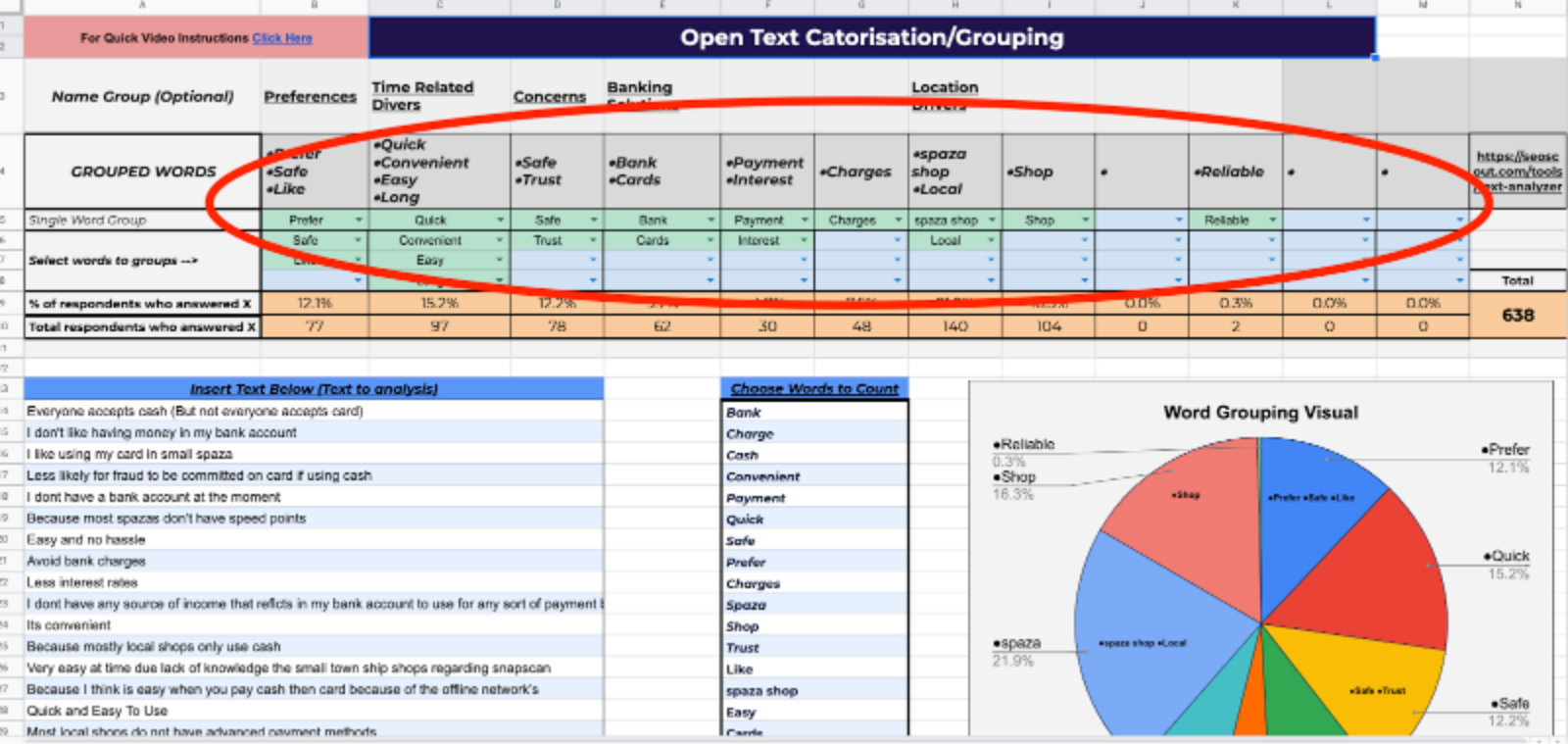Select "Charge" in the Choose Words to Count list

(x=814, y=434)
